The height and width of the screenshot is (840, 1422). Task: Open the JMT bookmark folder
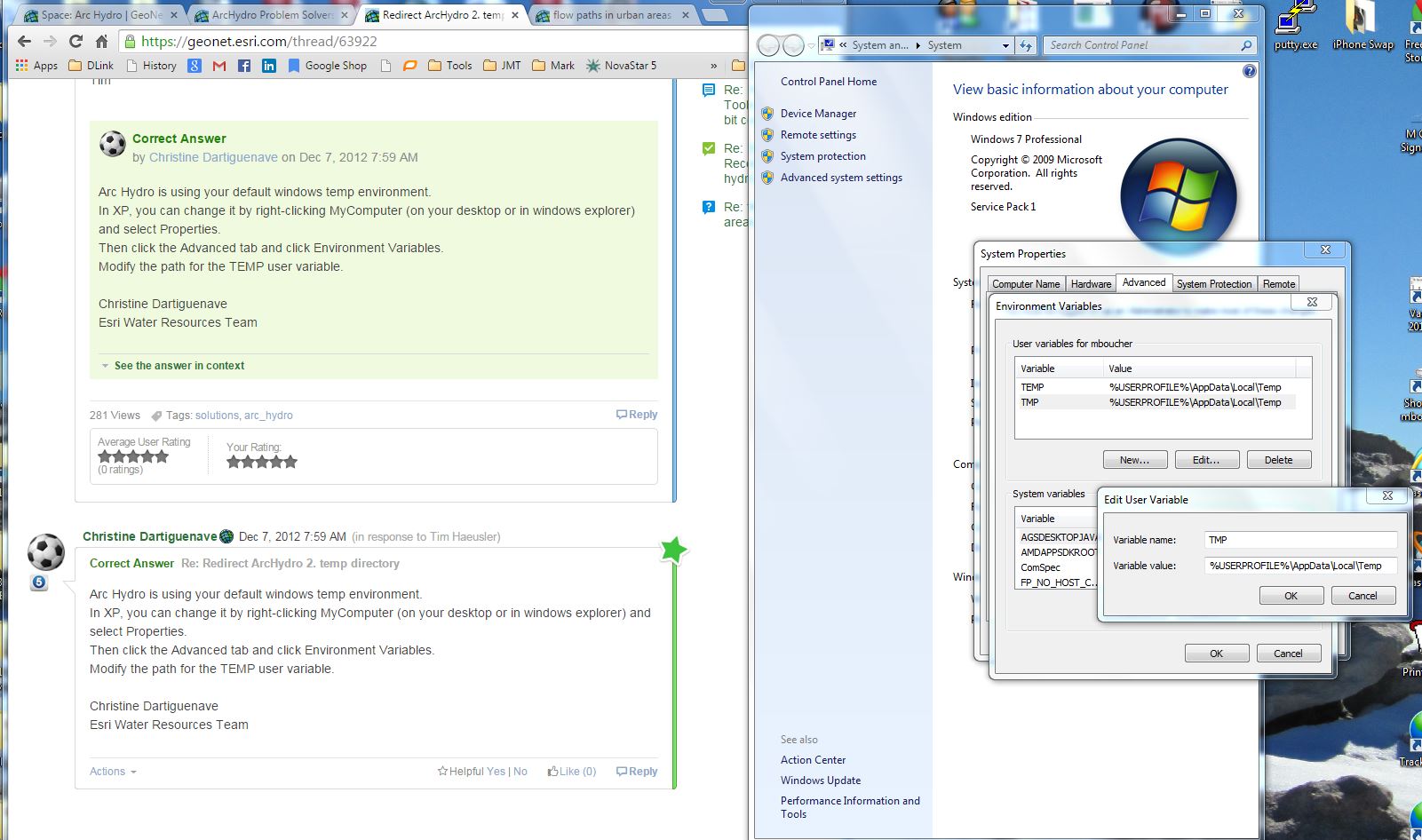tap(503, 66)
